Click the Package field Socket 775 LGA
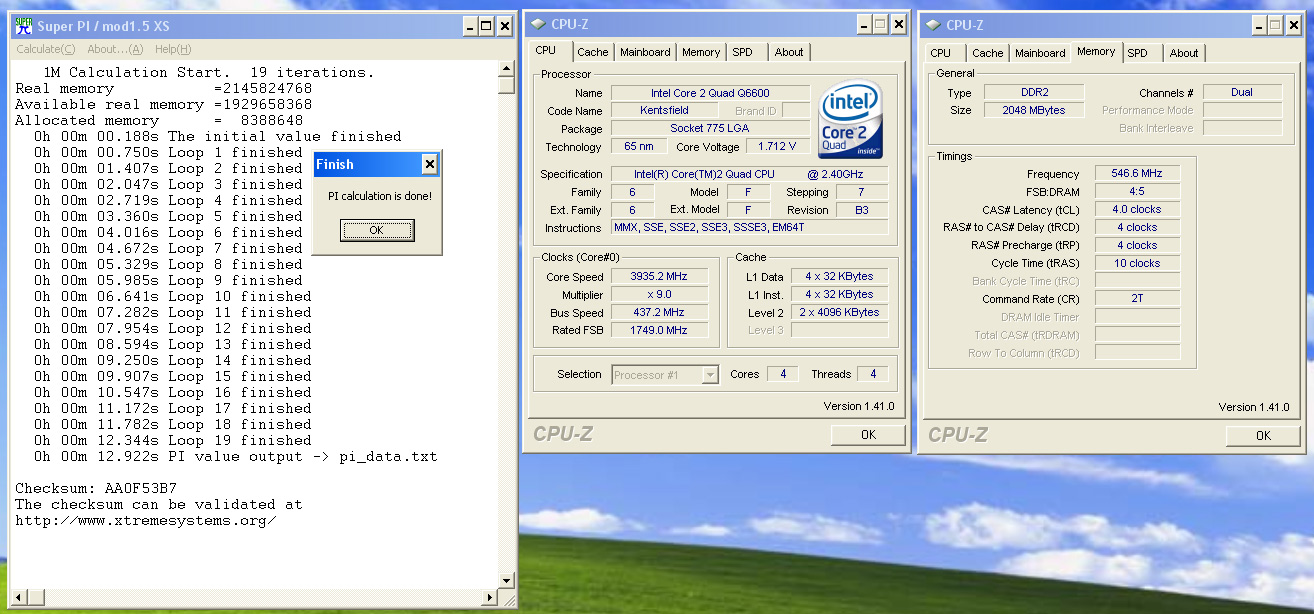 (x=710, y=129)
